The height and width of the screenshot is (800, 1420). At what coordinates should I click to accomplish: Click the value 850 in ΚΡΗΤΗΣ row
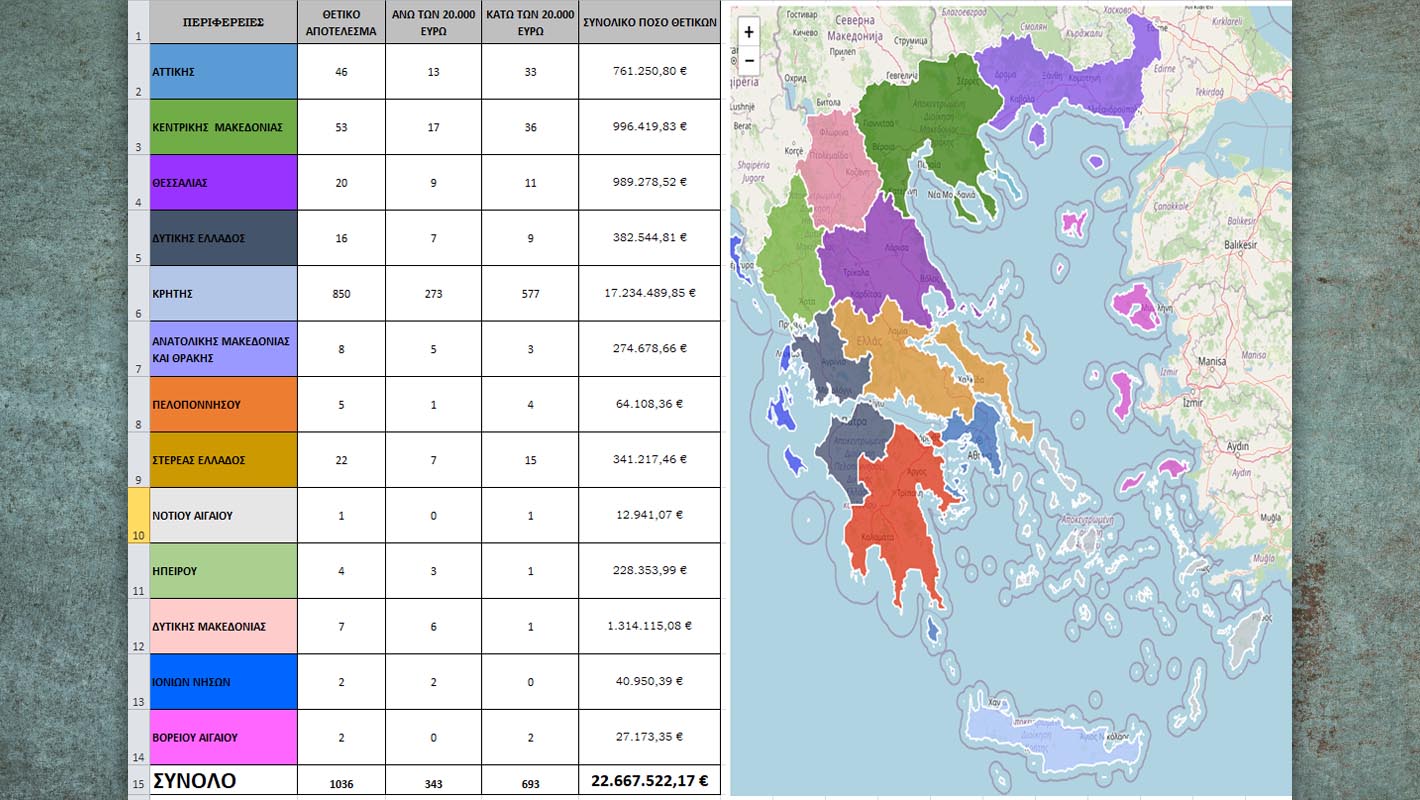click(341, 294)
